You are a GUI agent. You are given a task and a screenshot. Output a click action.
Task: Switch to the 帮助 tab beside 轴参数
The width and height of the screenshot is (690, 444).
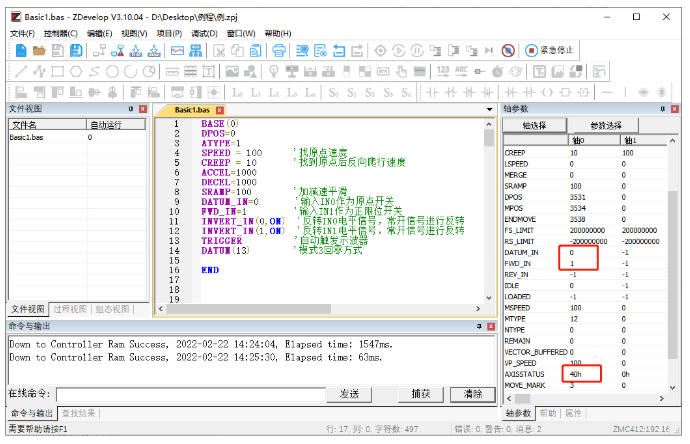(x=548, y=413)
